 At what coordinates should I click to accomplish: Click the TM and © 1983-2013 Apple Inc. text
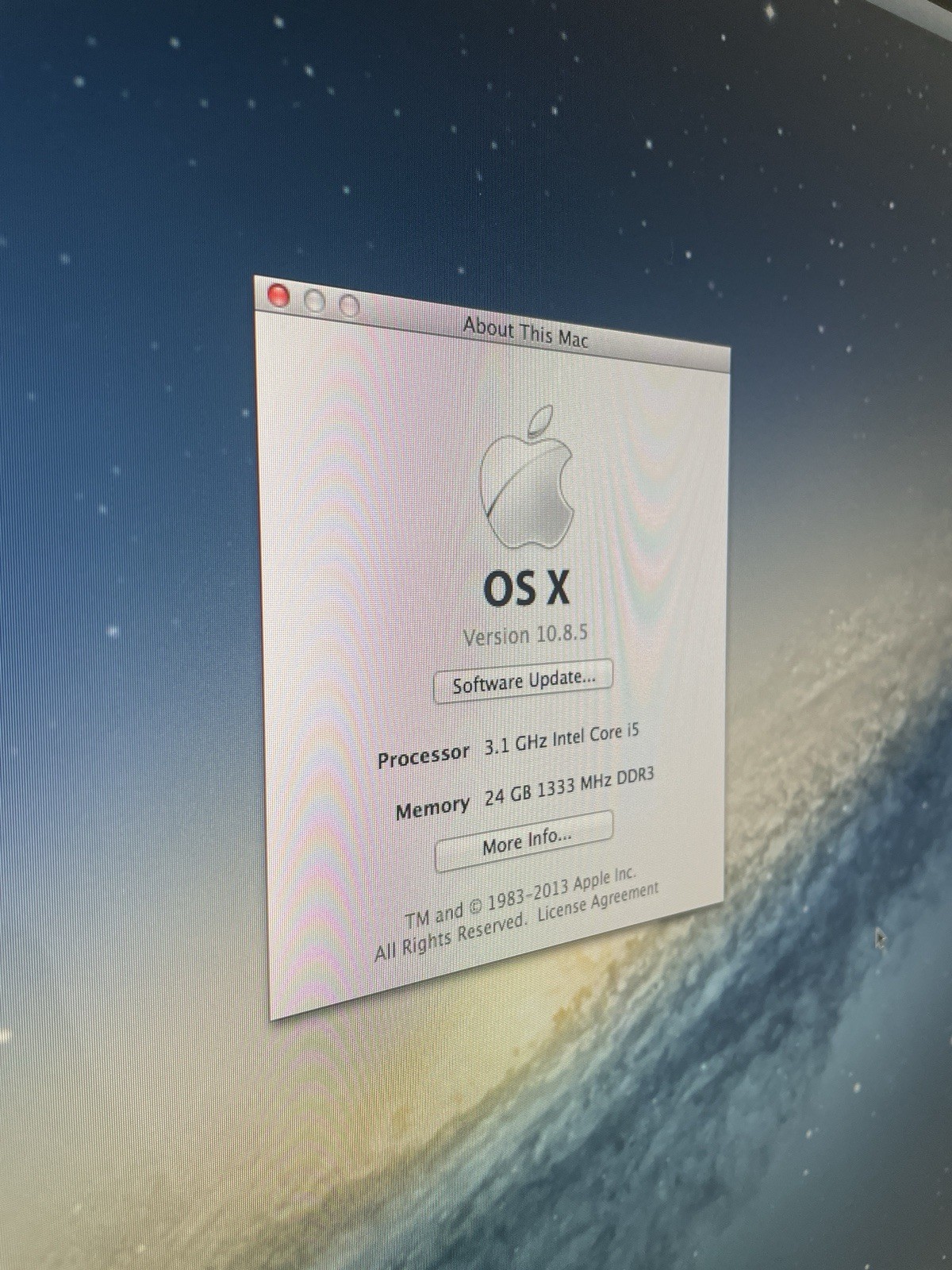[x=520, y=896]
